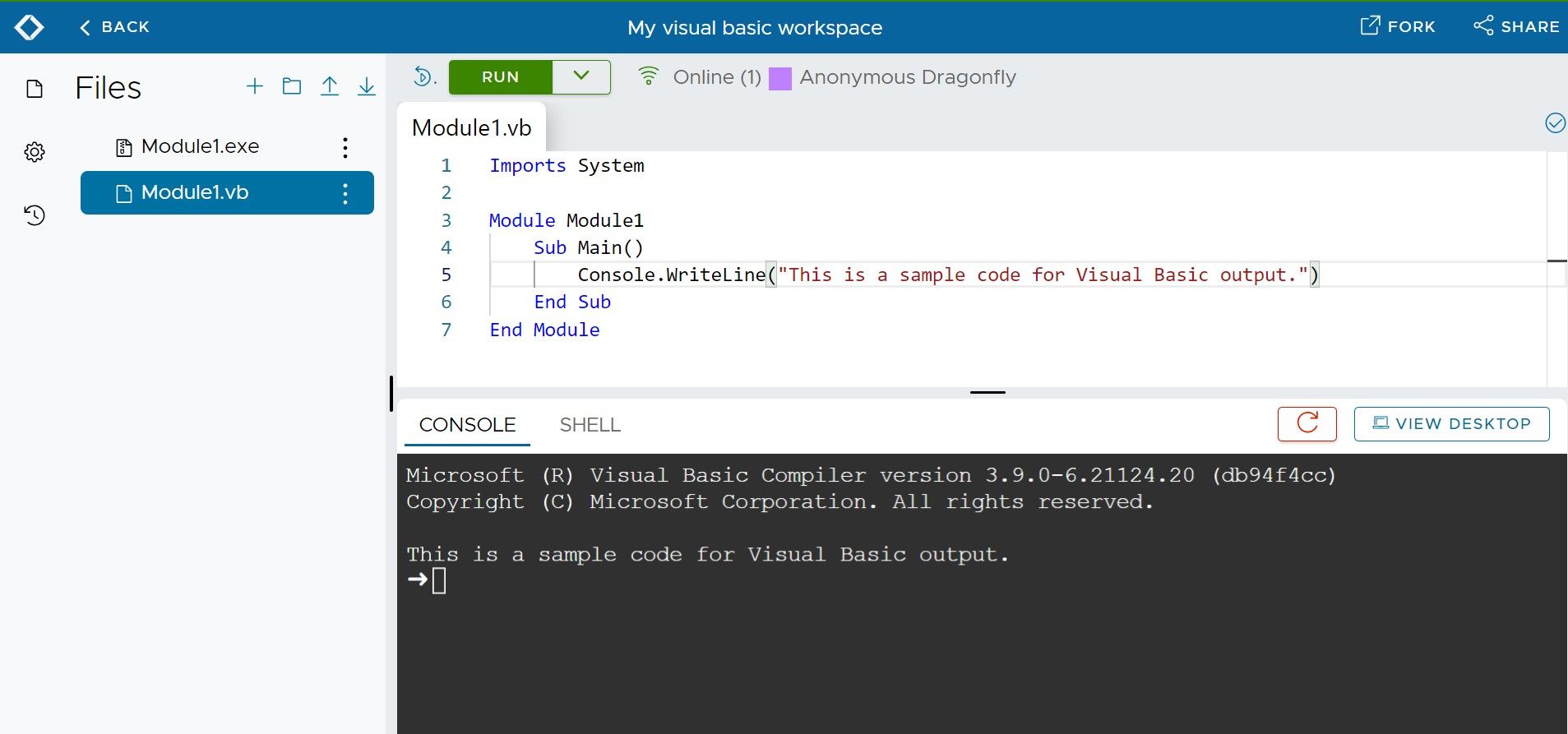This screenshot has height=734, width=1568.
Task: Click the VIEW DESKTOP button
Action: coord(1451,424)
